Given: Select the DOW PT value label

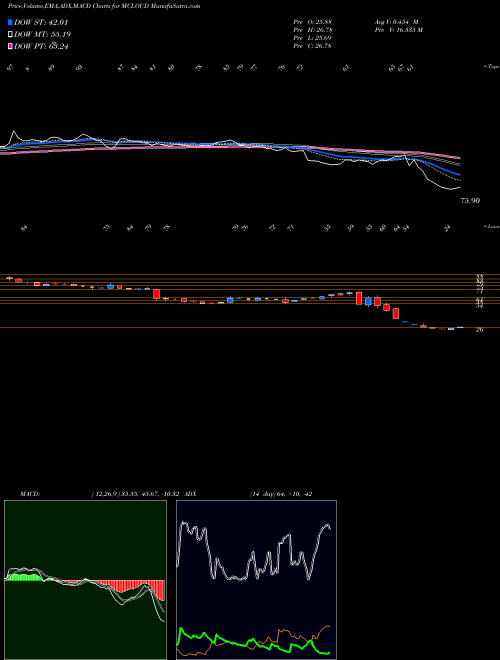Looking at the screenshot, I should pos(41,46).
